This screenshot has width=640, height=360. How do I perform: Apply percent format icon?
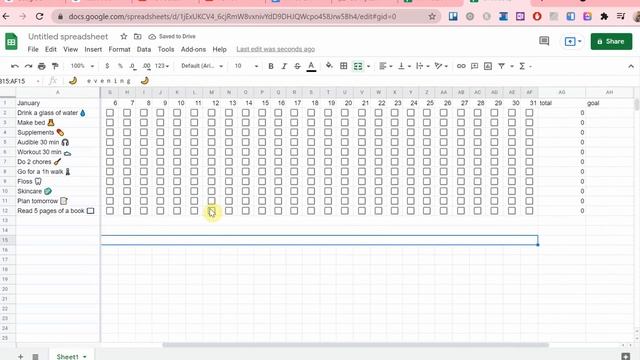pyautogui.click(x=120, y=66)
